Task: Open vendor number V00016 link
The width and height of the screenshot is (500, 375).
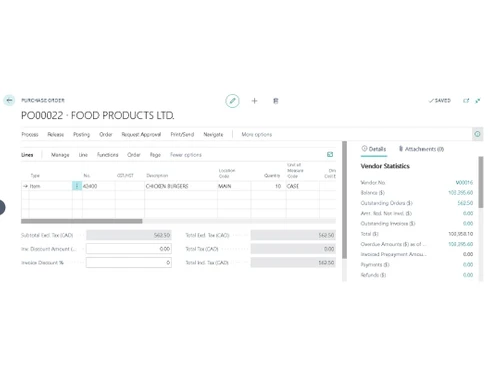Action: click(464, 182)
